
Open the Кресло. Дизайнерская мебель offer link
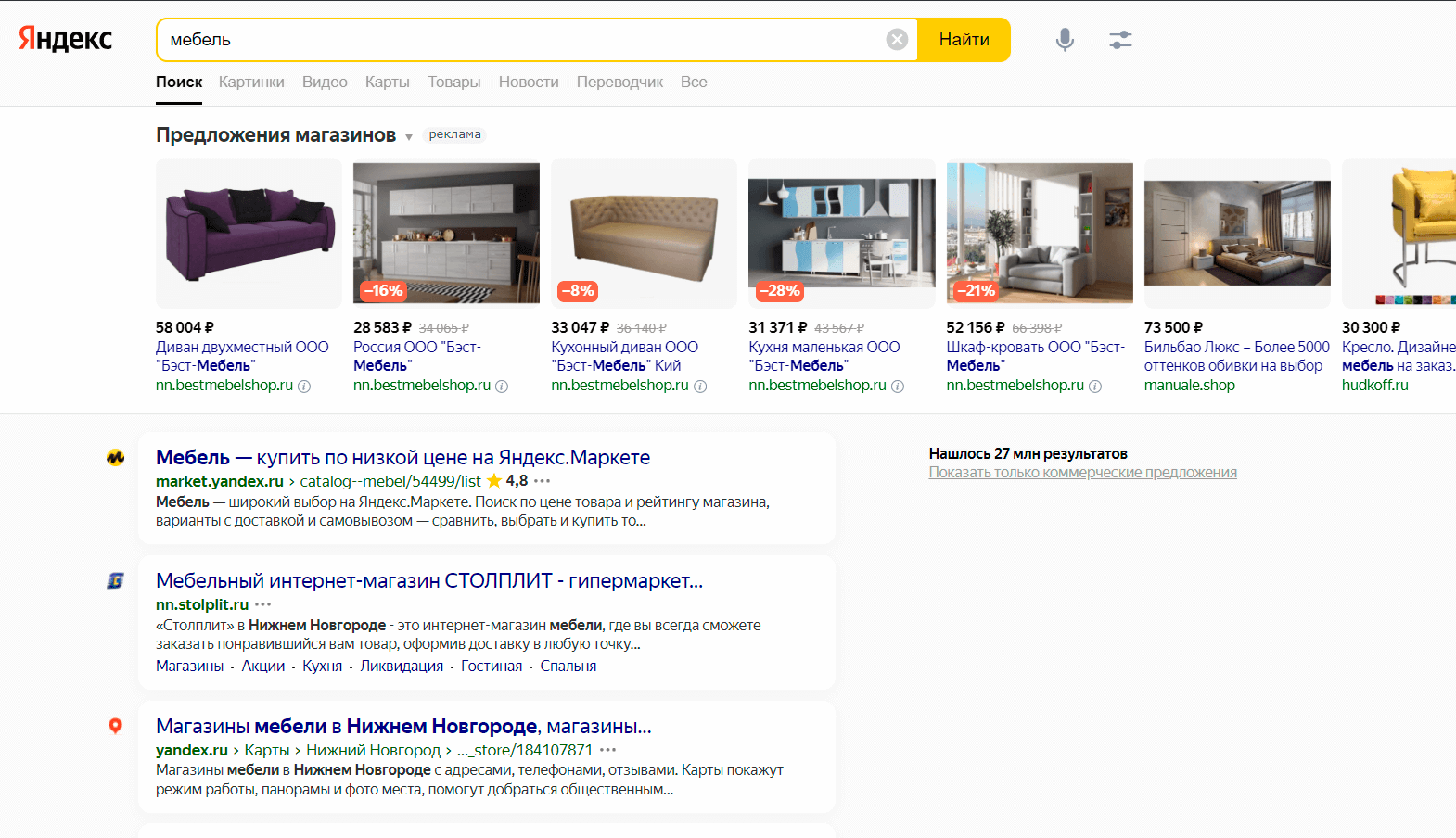tap(1399, 356)
